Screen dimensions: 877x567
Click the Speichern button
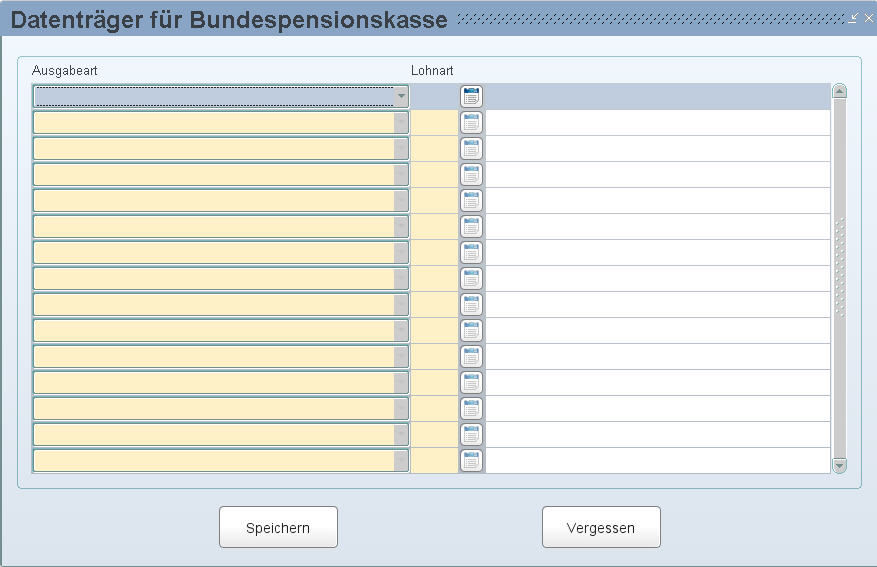pyautogui.click(x=279, y=527)
